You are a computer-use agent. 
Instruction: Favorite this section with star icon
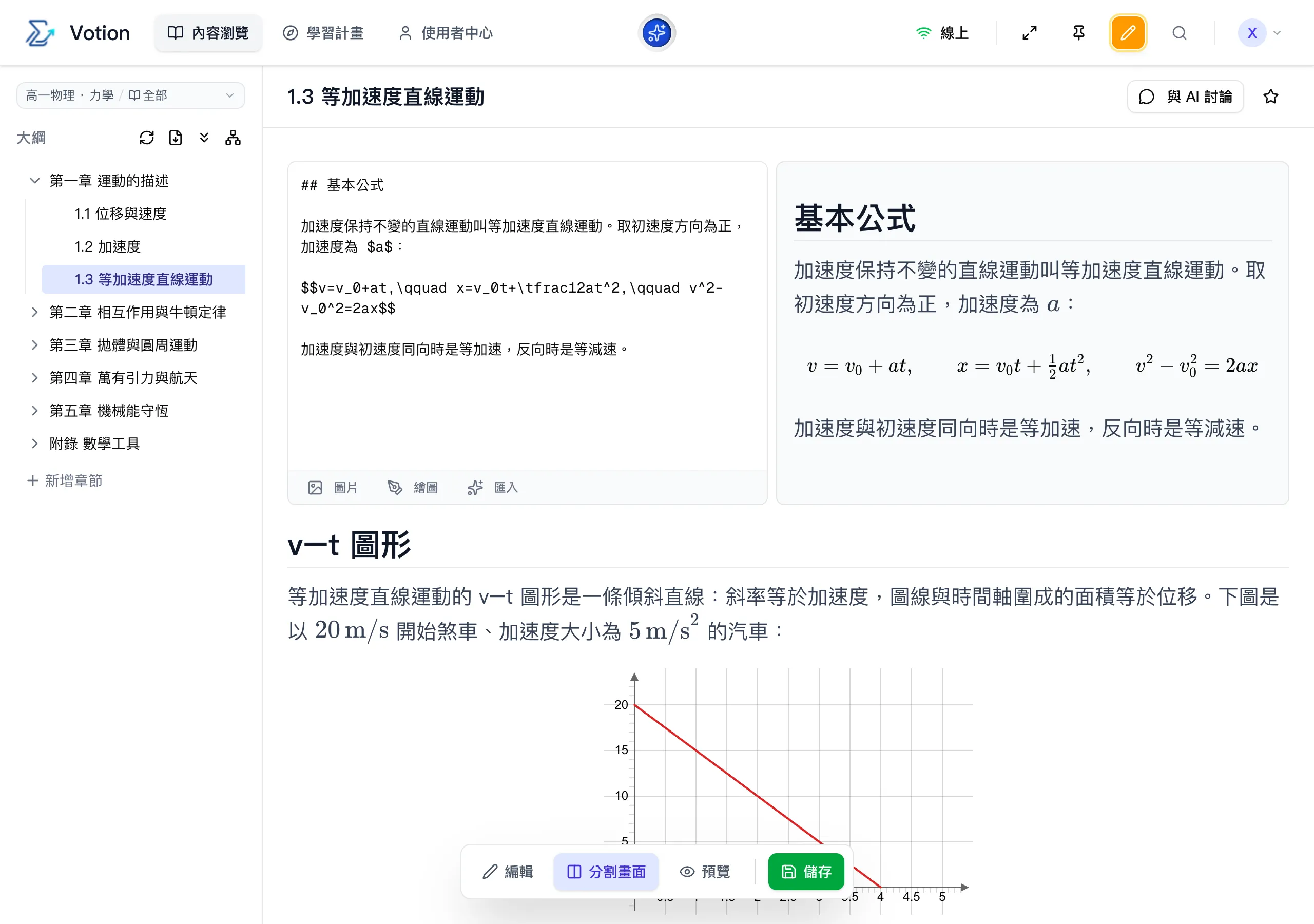pos(1270,96)
